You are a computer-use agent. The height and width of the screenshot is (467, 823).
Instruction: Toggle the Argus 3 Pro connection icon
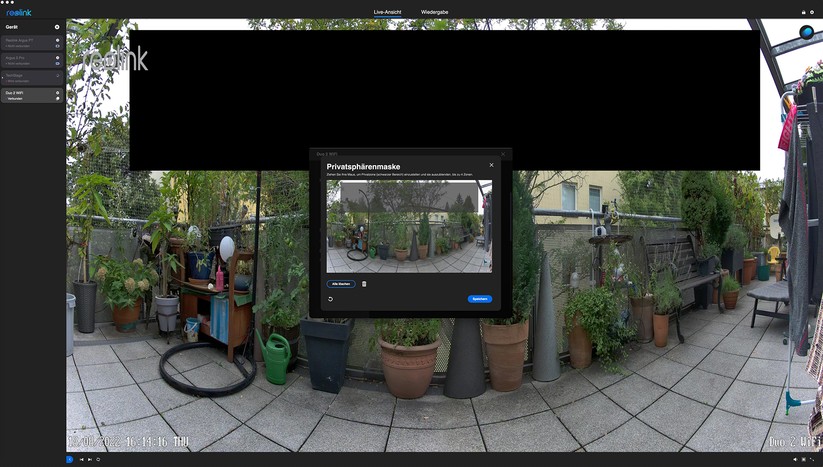pyautogui.click(x=58, y=64)
